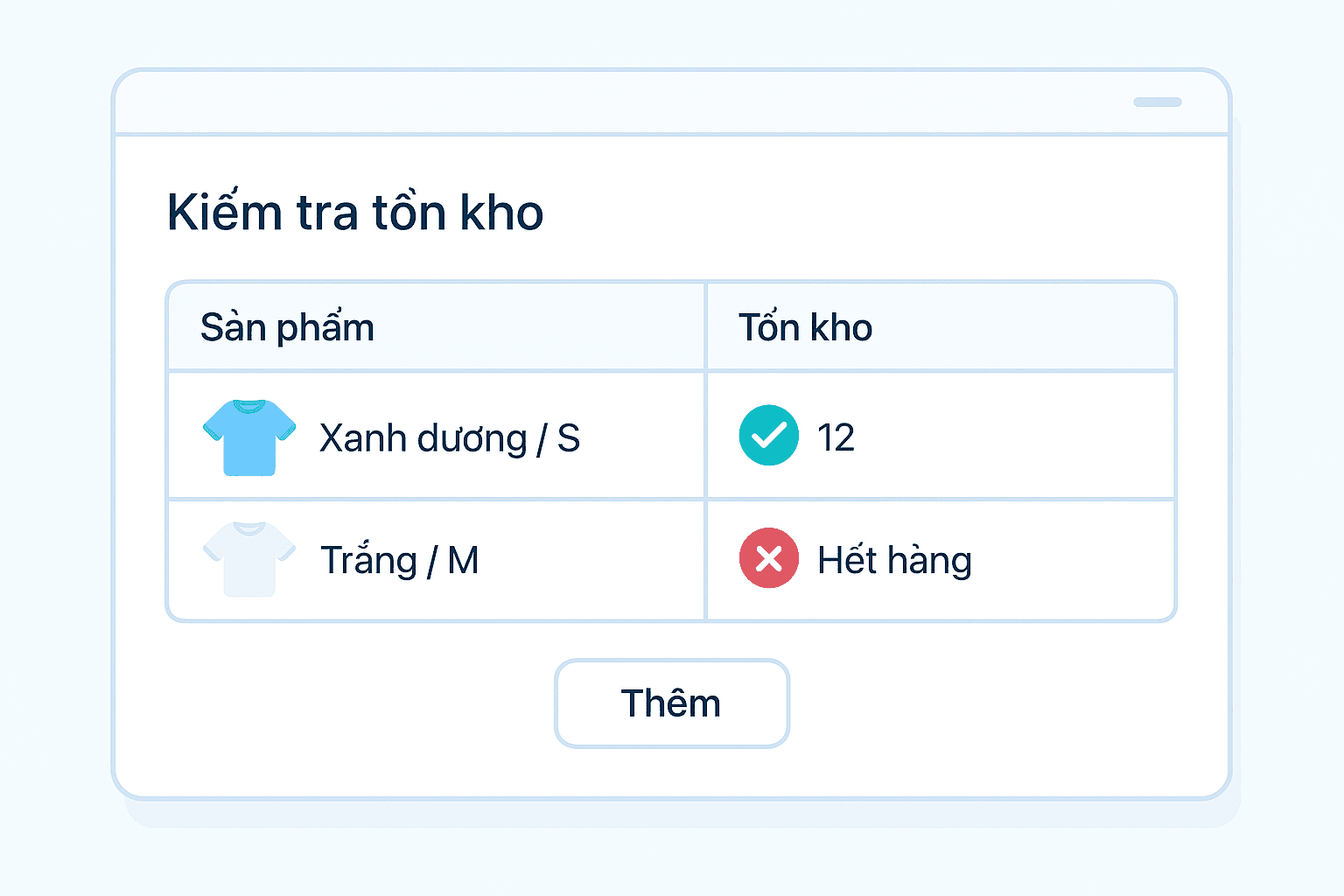Click the page background outside the window

tap(52, 437)
